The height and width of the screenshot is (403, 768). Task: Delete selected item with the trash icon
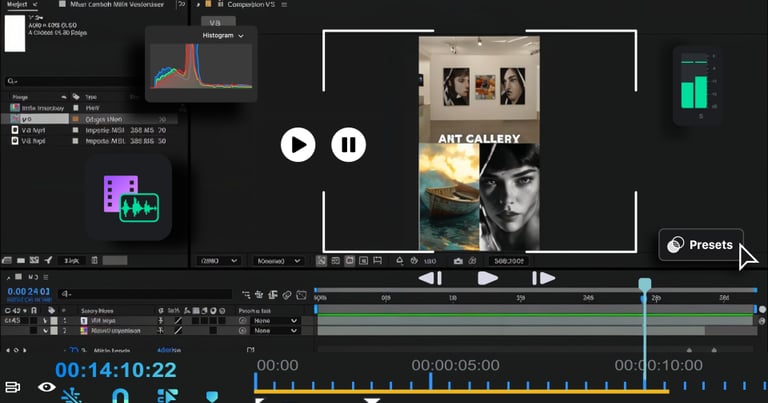coord(95,261)
